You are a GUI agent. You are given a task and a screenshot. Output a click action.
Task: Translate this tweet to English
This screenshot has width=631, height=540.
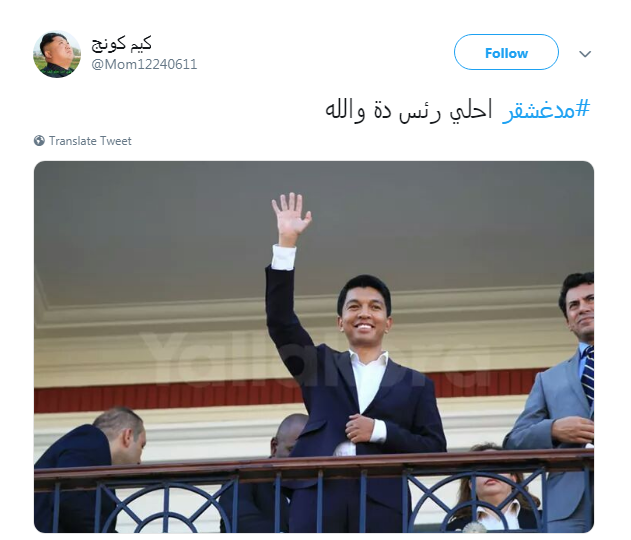coord(90,141)
